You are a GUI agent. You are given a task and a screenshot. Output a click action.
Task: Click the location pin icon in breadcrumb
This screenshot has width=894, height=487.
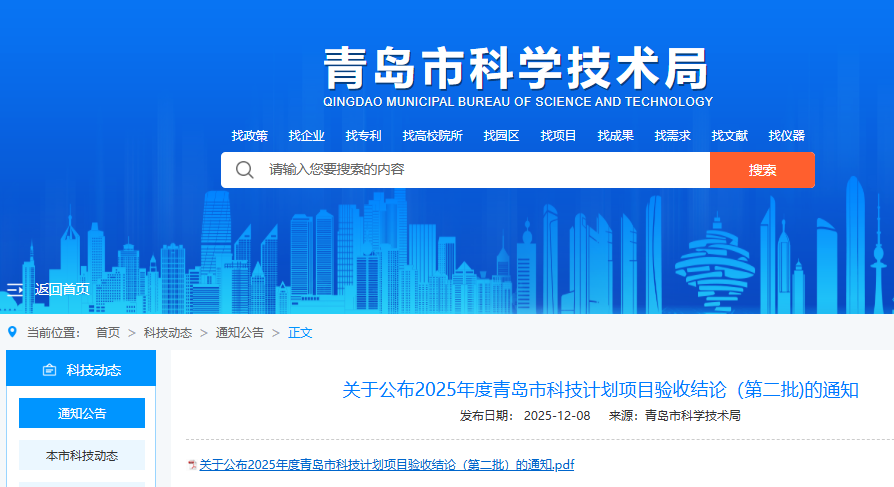tap(12, 332)
